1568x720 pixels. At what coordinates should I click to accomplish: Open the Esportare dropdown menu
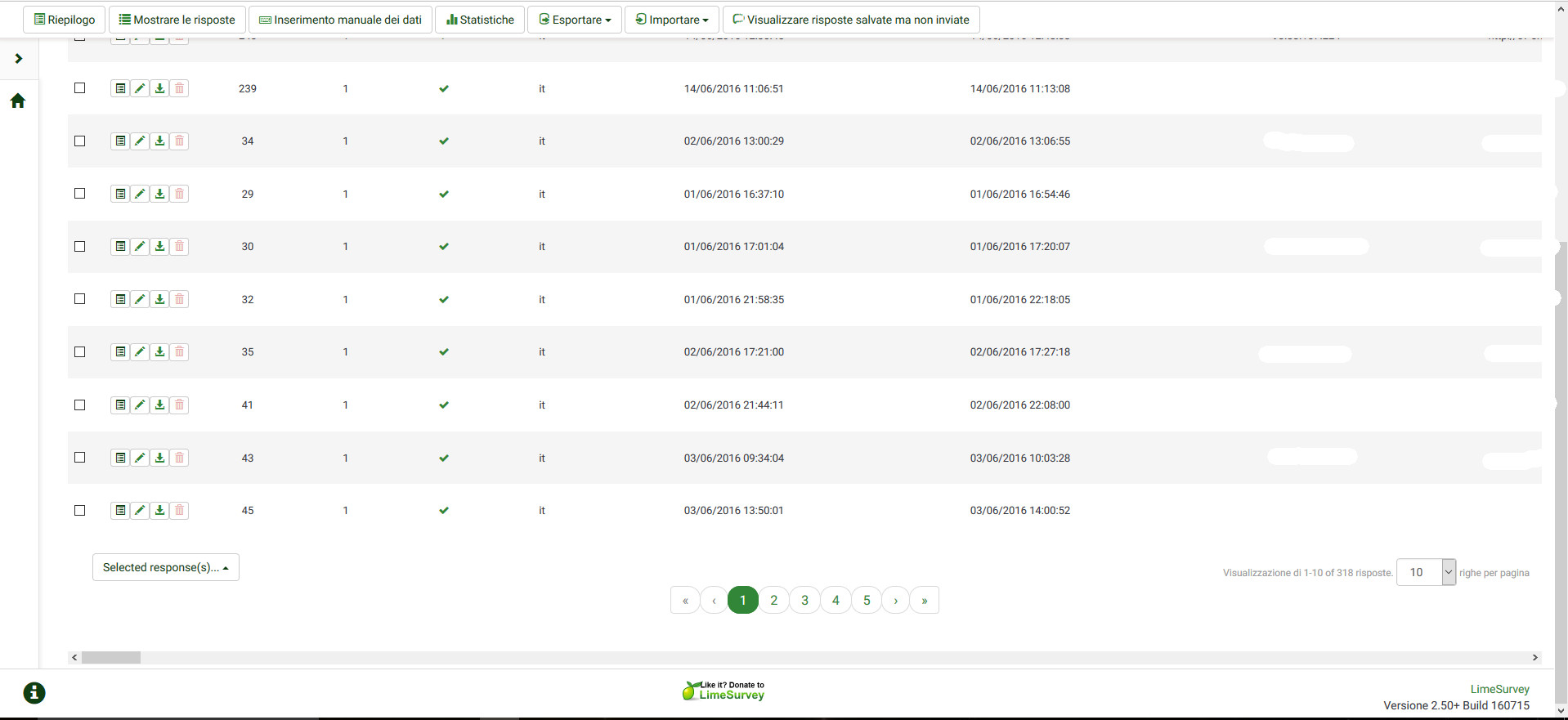[575, 20]
